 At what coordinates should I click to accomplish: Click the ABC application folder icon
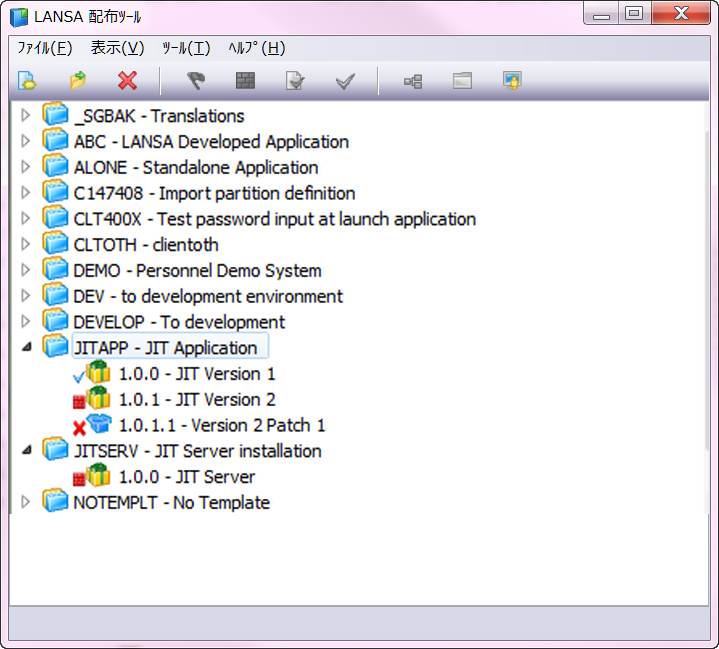point(55,140)
